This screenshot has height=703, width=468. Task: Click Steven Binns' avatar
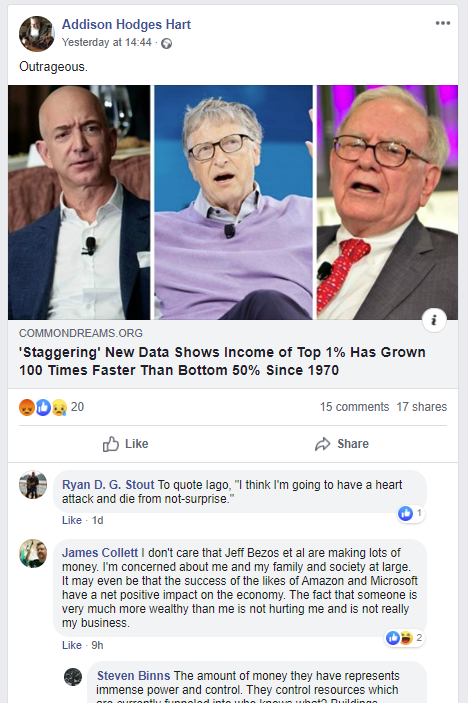coord(73,677)
